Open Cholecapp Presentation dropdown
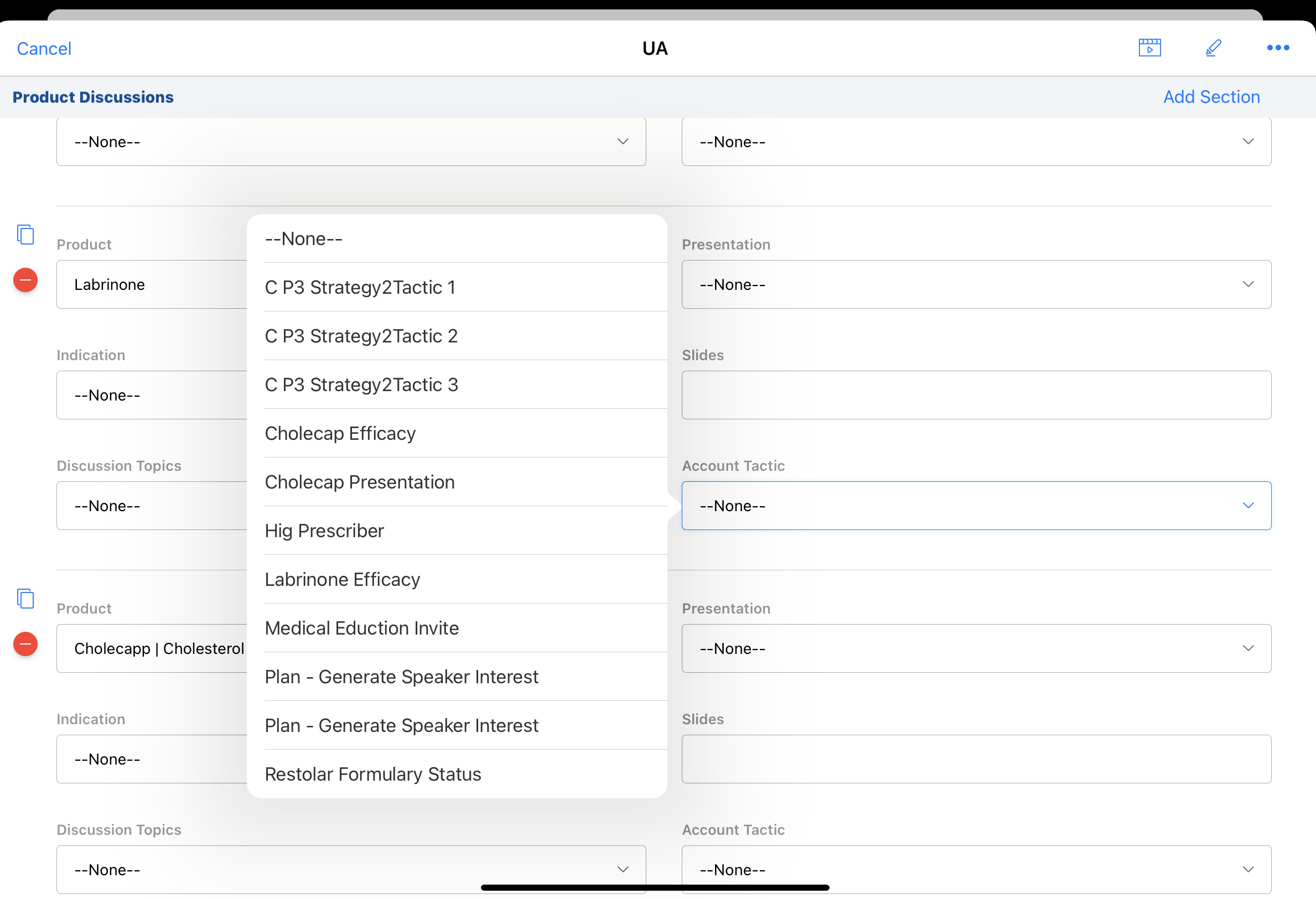 pos(976,648)
